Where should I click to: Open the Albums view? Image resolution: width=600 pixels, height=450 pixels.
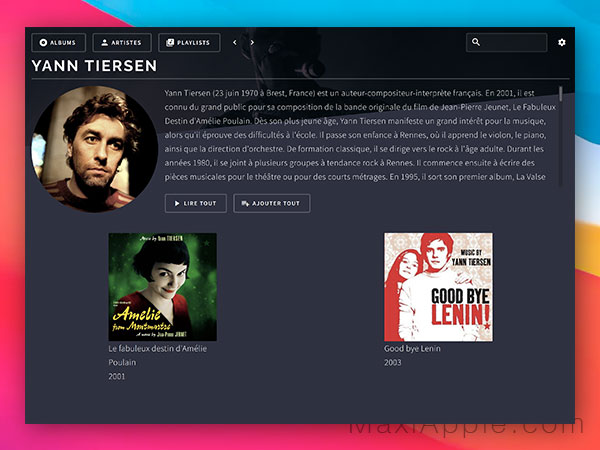point(59,42)
